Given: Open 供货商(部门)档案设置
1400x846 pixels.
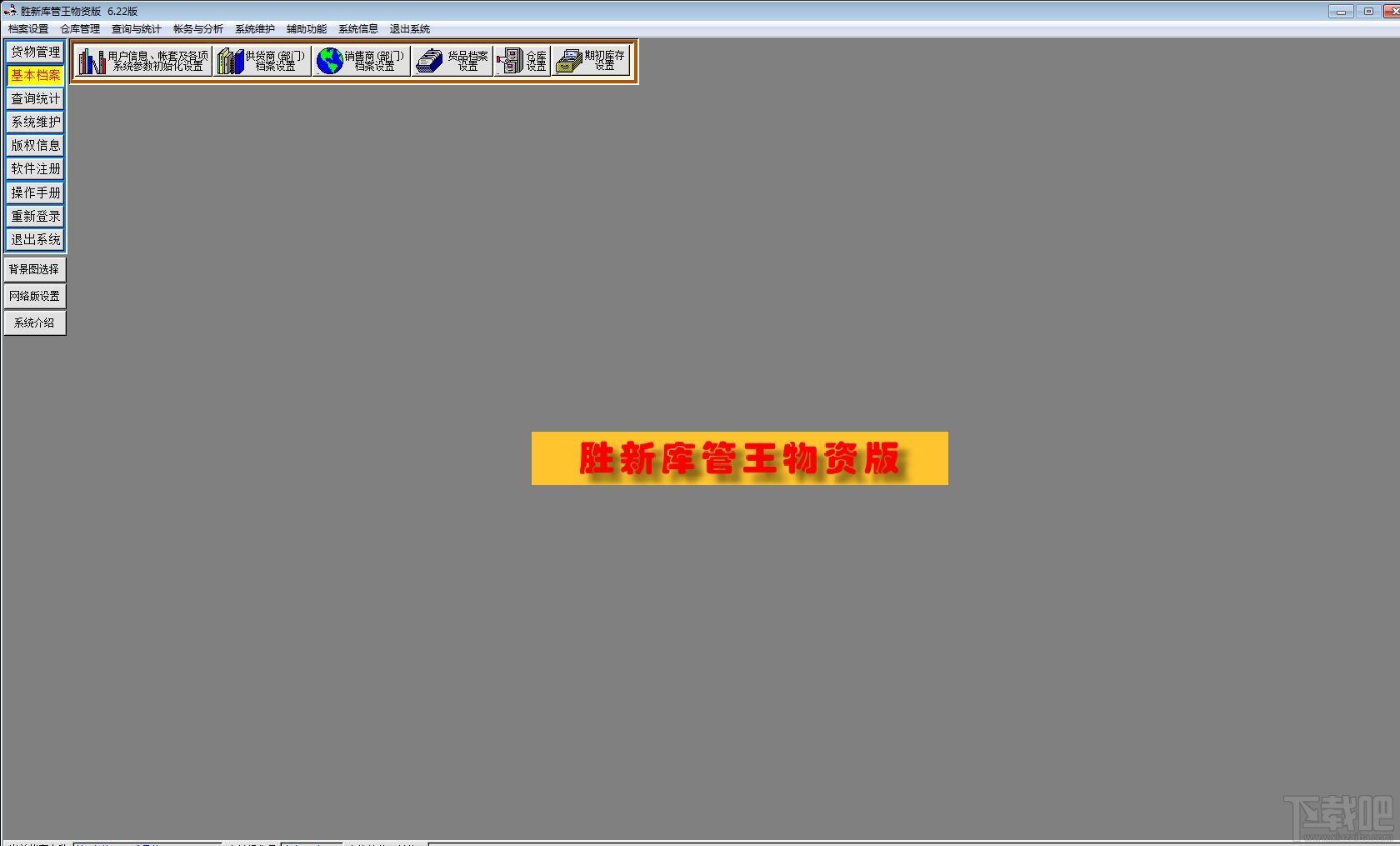Looking at the screenshot, I should (x=262, y=61).
